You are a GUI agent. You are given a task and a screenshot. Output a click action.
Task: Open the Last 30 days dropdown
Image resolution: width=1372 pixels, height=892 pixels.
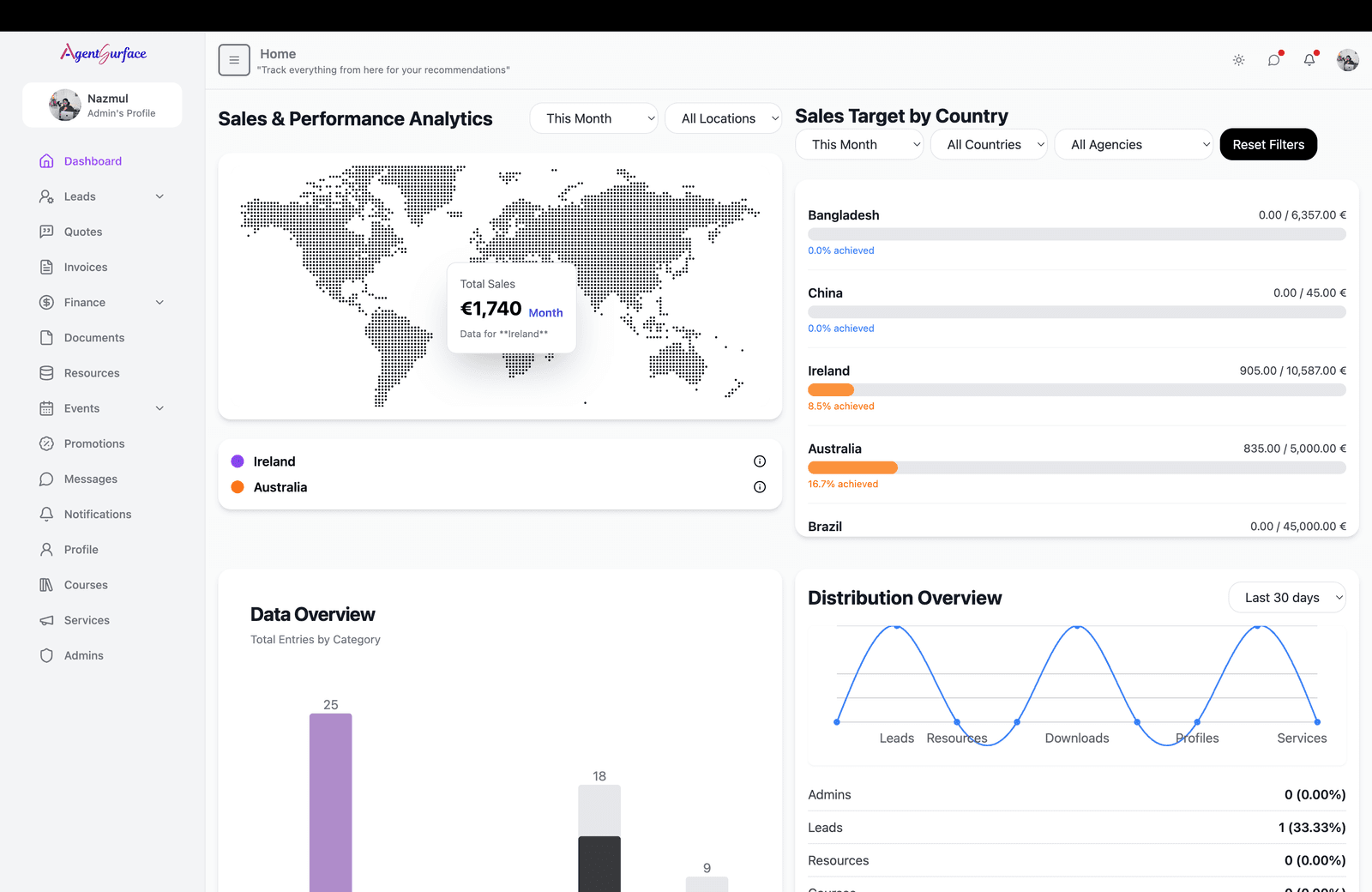(x=1287, y=598)
